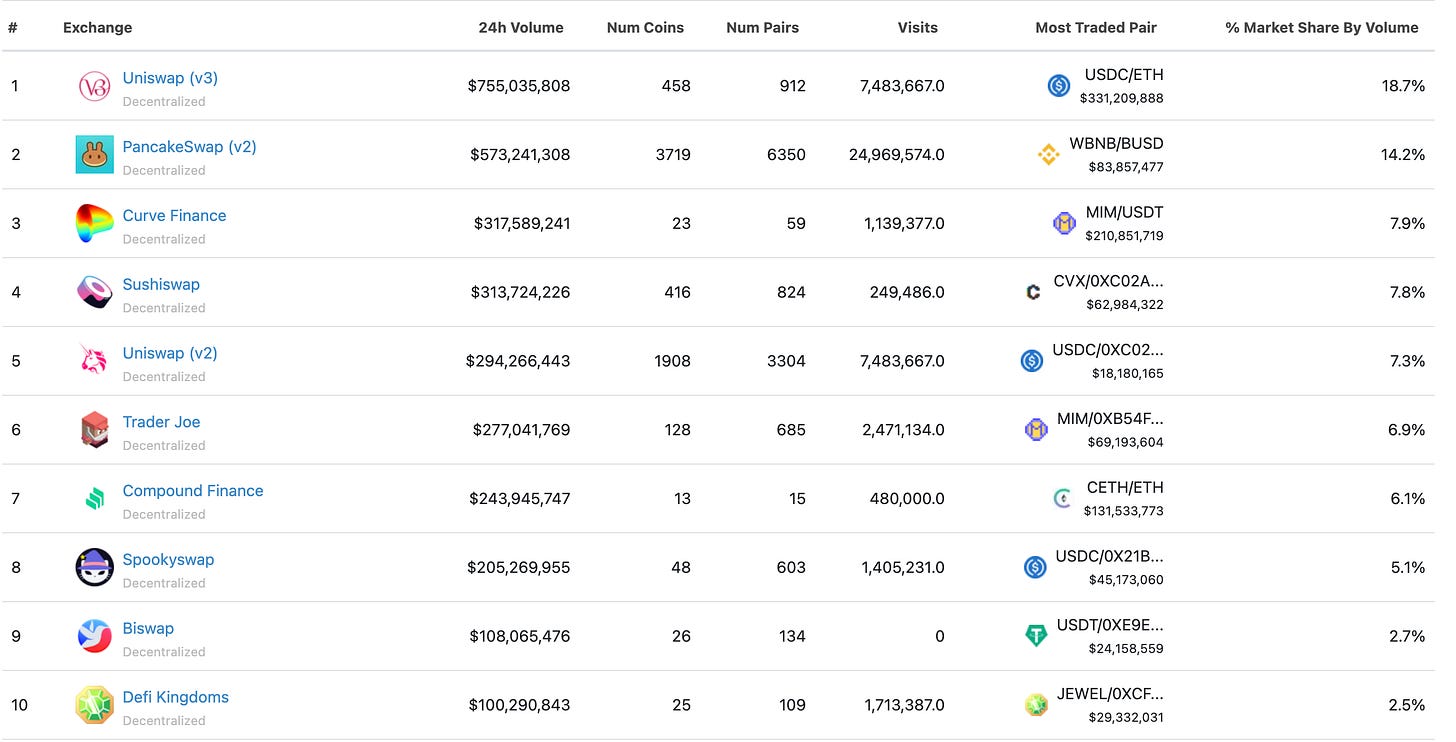Click the # rank column header
This screenshot has width=1456, height=742.
[x=13, y=28]
